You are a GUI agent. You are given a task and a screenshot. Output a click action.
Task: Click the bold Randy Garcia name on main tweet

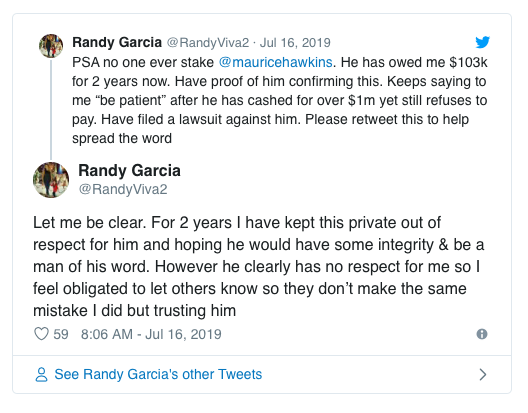click(x=129, y=170)
